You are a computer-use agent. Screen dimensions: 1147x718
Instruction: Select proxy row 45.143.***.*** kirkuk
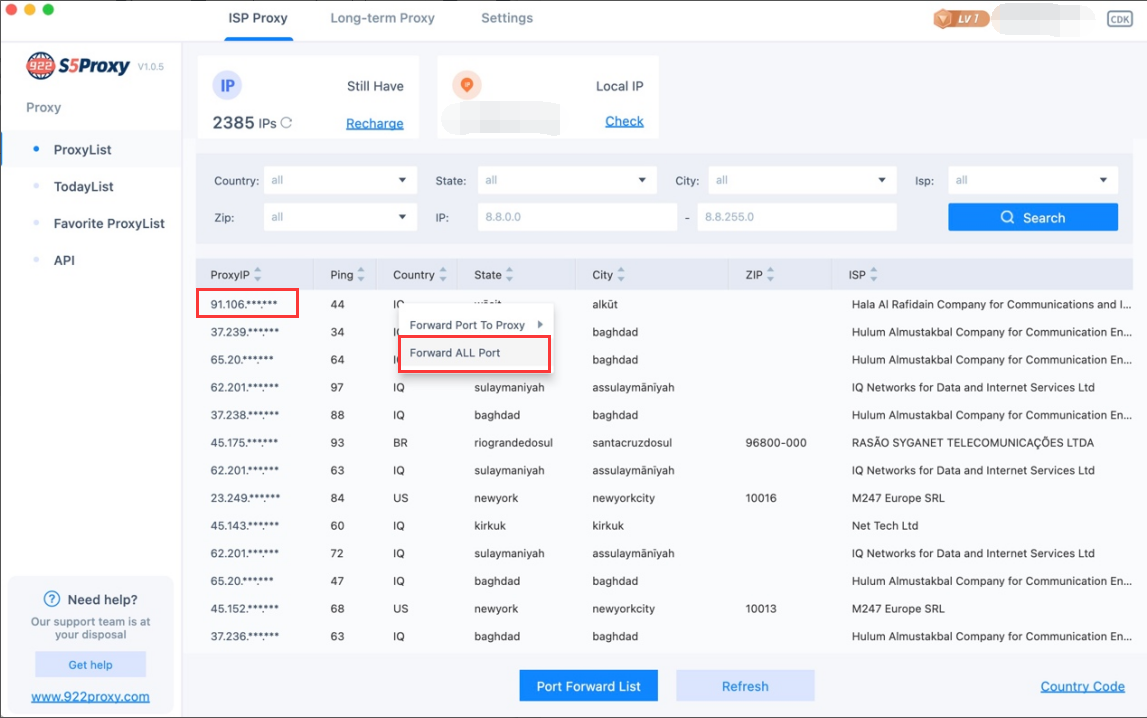664,526
